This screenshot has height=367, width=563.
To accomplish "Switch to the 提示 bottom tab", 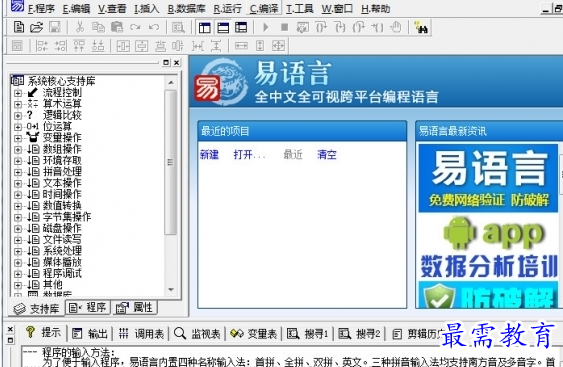I will point(43,333).
